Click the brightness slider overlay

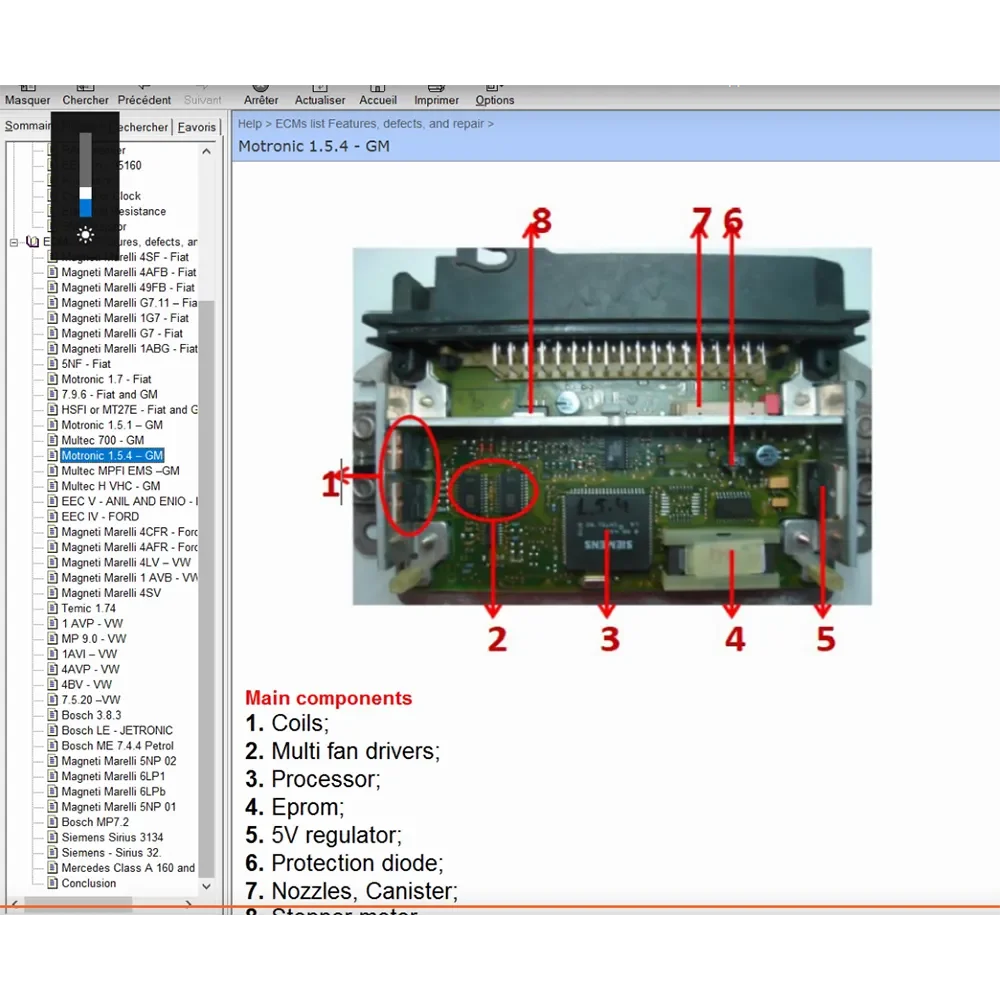tap(85, 175)
